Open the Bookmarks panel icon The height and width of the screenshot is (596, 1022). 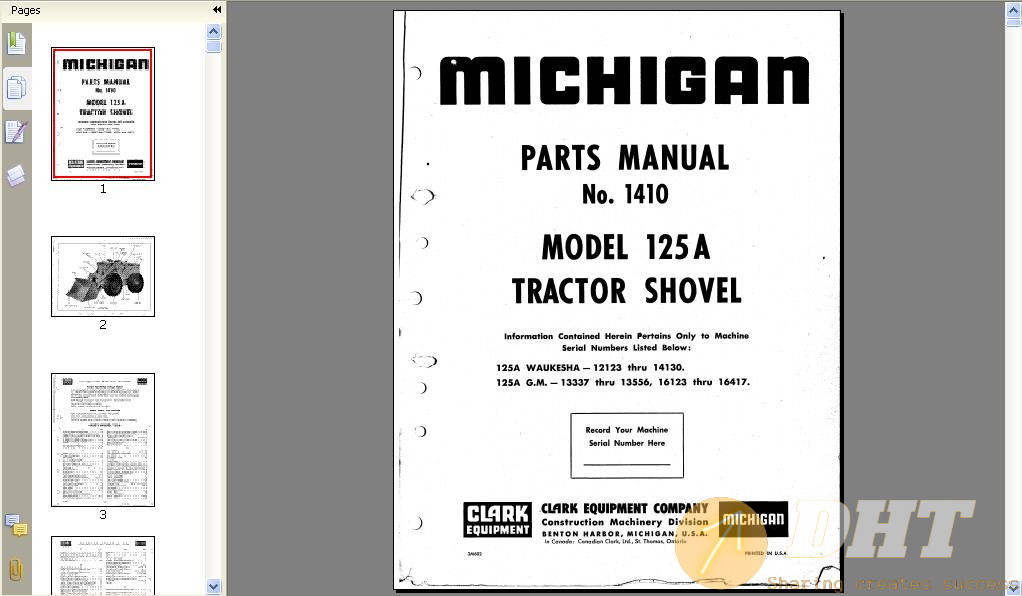click(x=16, y=44)
